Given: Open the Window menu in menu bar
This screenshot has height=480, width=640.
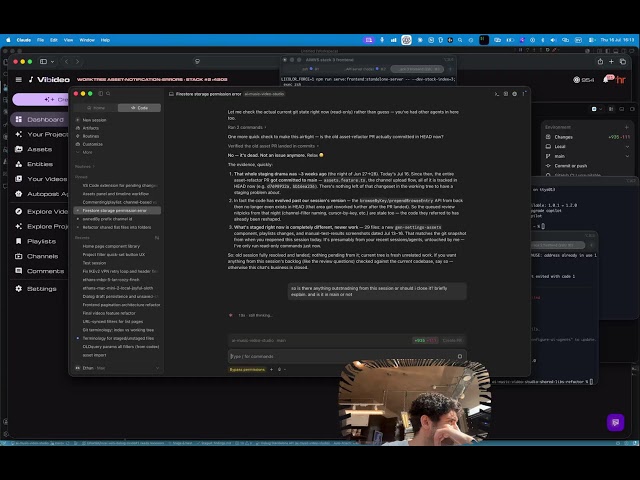Looking at the screenshot, I should 87,40.
